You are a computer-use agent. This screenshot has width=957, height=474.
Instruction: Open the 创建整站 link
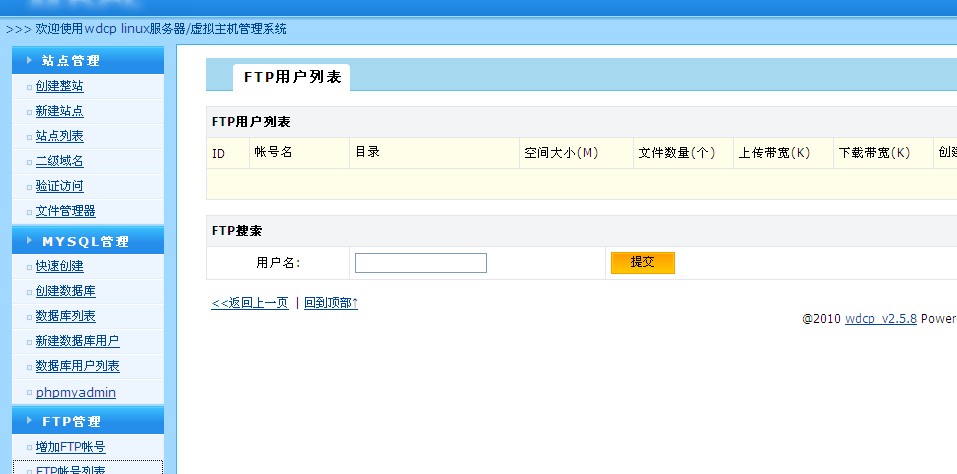tap(59, 86)
